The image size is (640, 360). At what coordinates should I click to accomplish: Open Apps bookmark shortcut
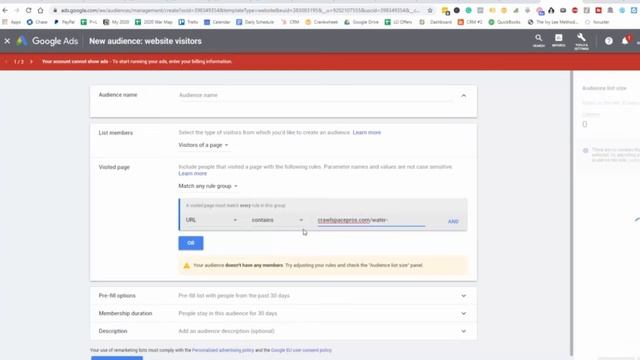point(11,22)
